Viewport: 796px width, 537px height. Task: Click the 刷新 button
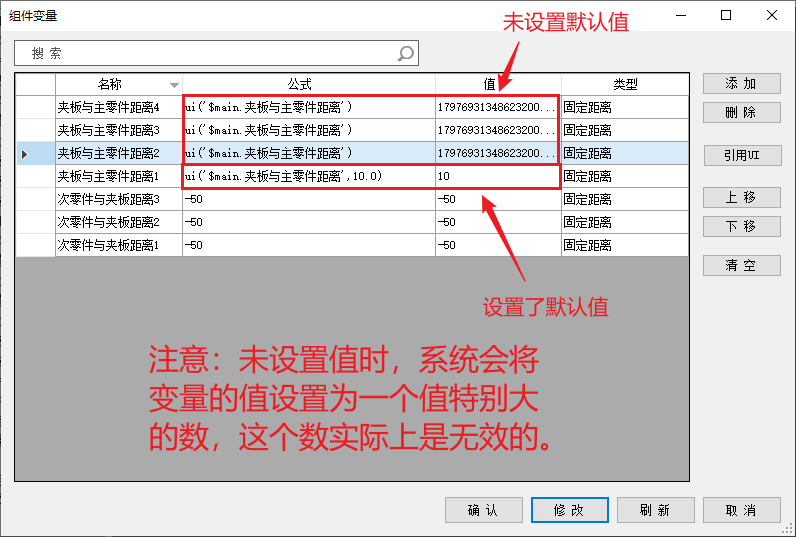coord(655,510)
